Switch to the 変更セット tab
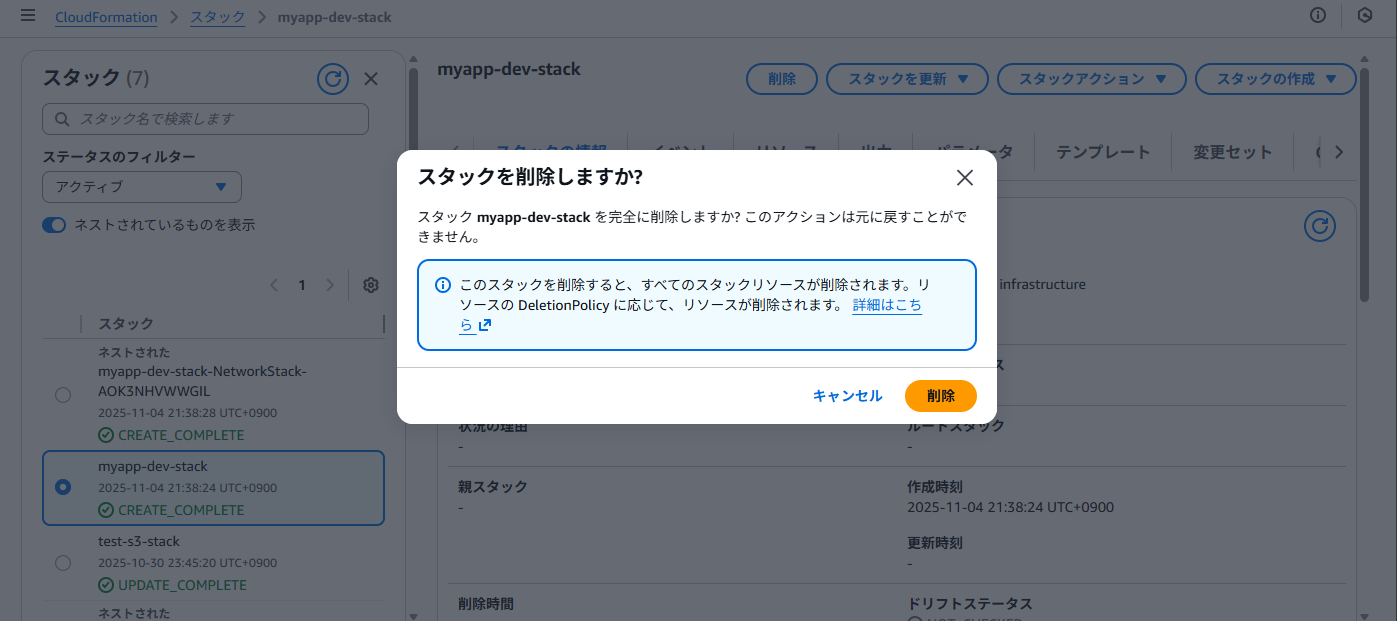 tap(1233, 152)
